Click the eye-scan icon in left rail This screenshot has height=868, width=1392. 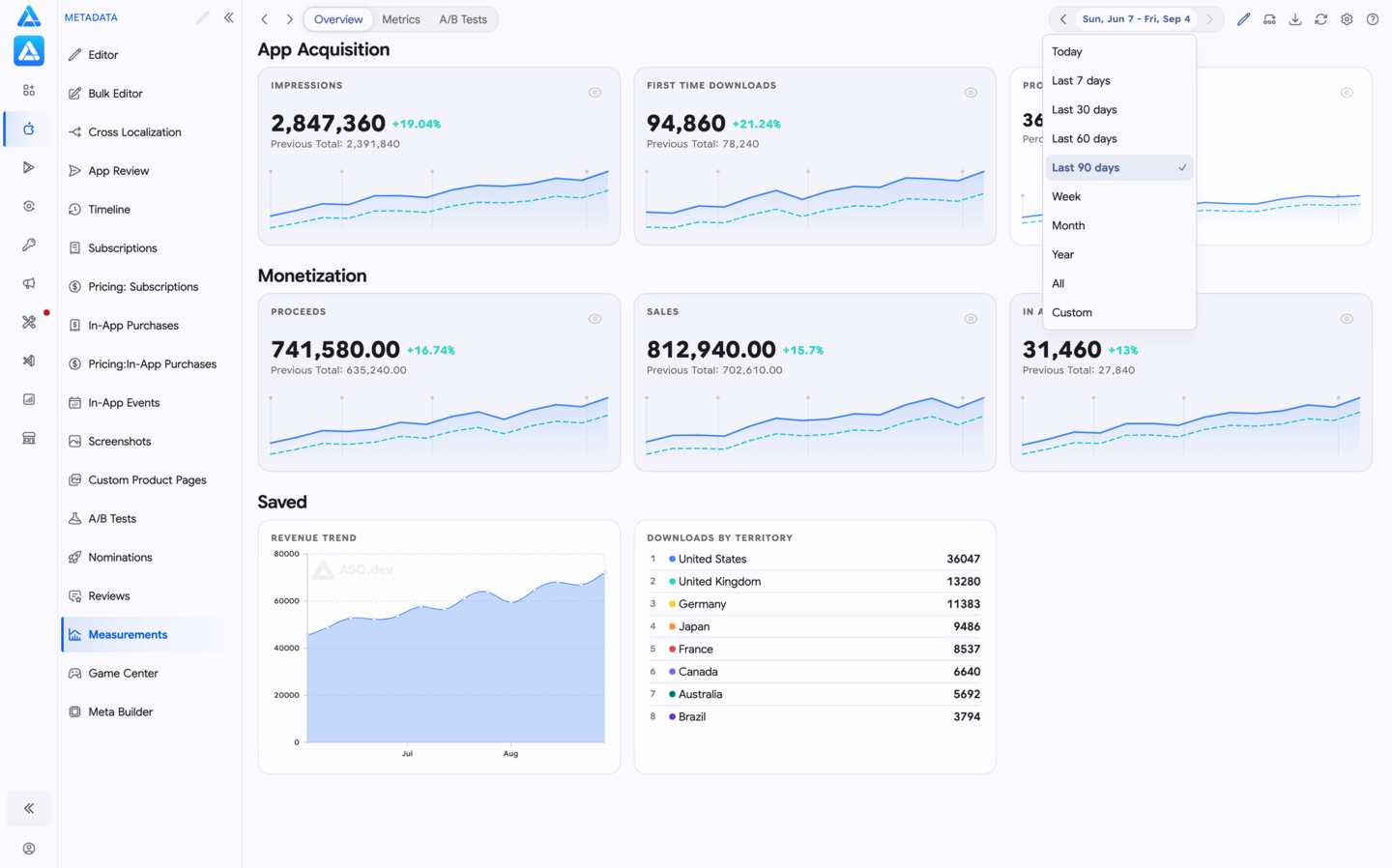tap(29, 206)
